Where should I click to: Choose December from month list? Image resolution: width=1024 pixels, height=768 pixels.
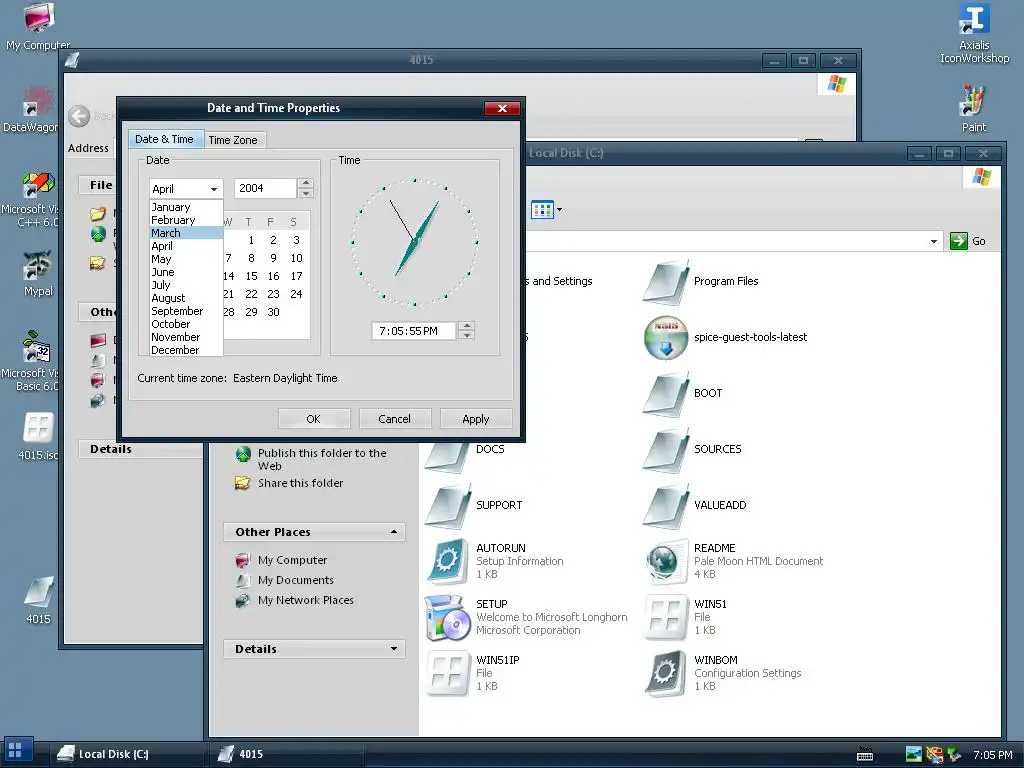coord(186,350)
